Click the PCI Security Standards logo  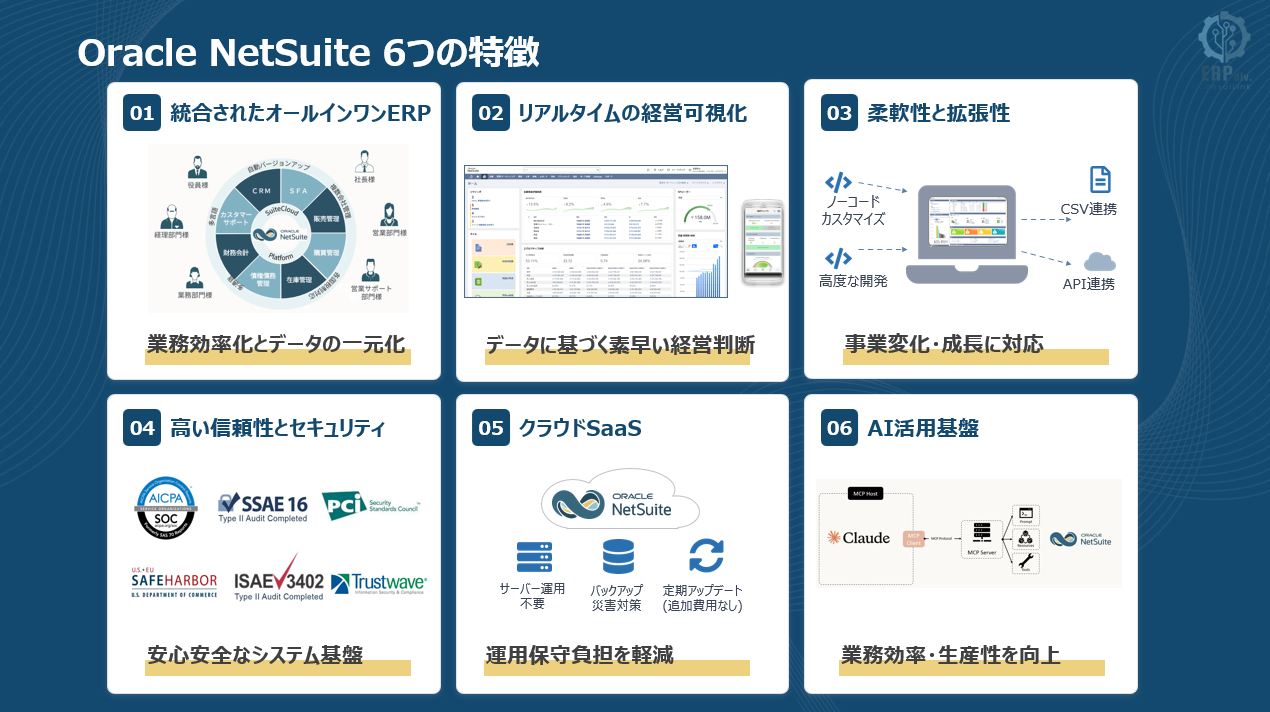tap(371, 506)
